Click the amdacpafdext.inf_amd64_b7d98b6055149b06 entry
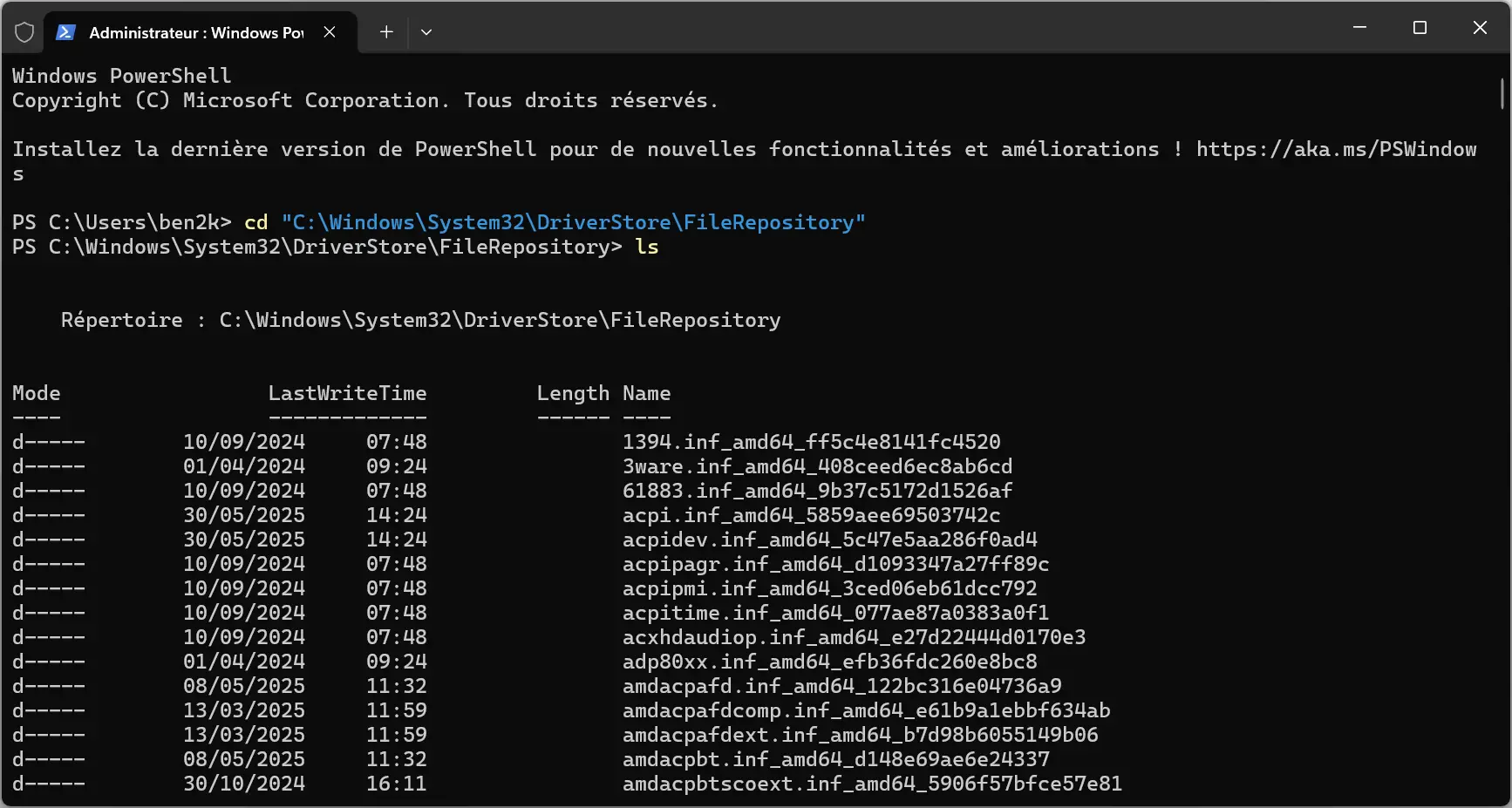Image resolution: width=1512 pixels, height=808 pixels. click(860, 735)
